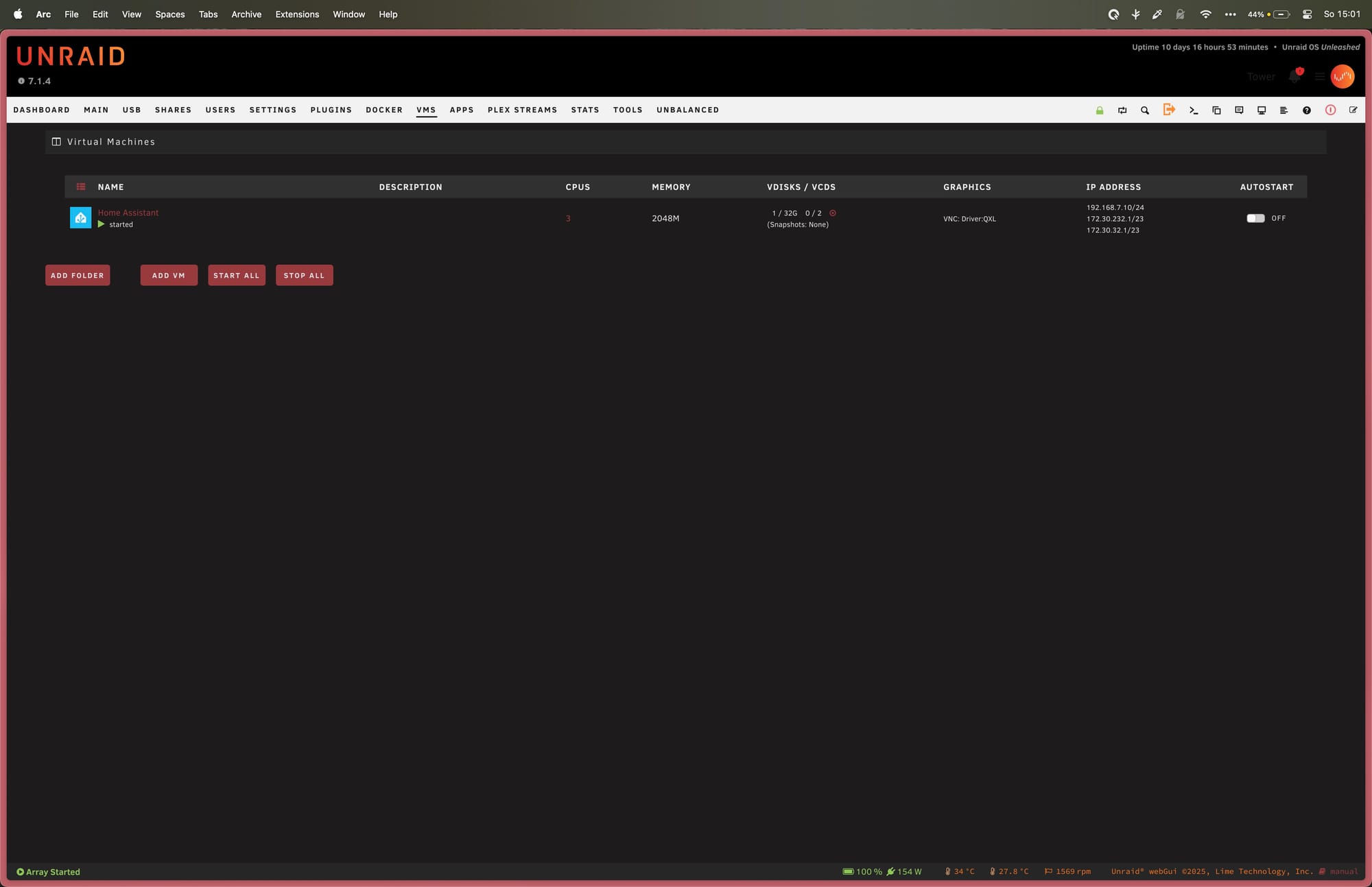
Task: Open the Archive menu
Action: [246, 14]
